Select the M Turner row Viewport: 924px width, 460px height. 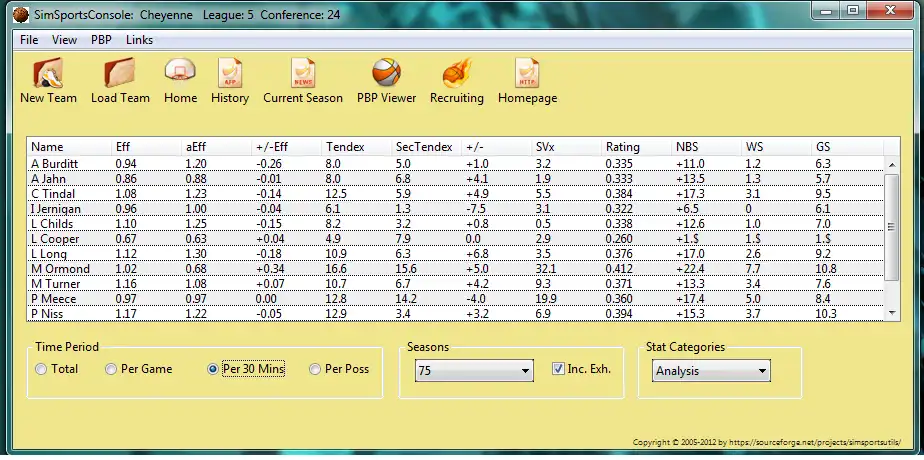pyautogui.click(x=456, y=284)
